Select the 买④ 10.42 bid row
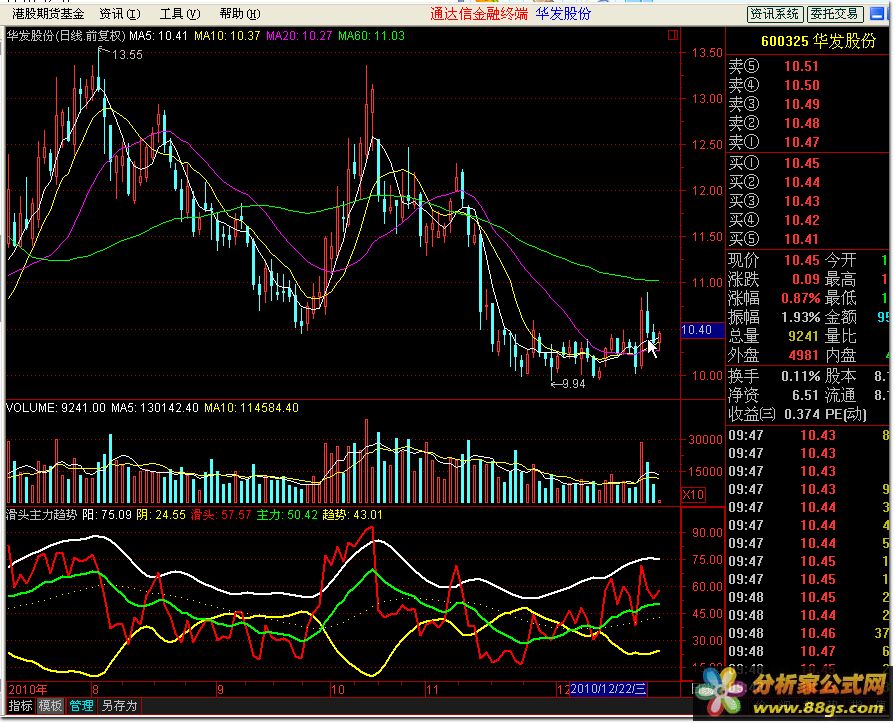 click(808, 220)
